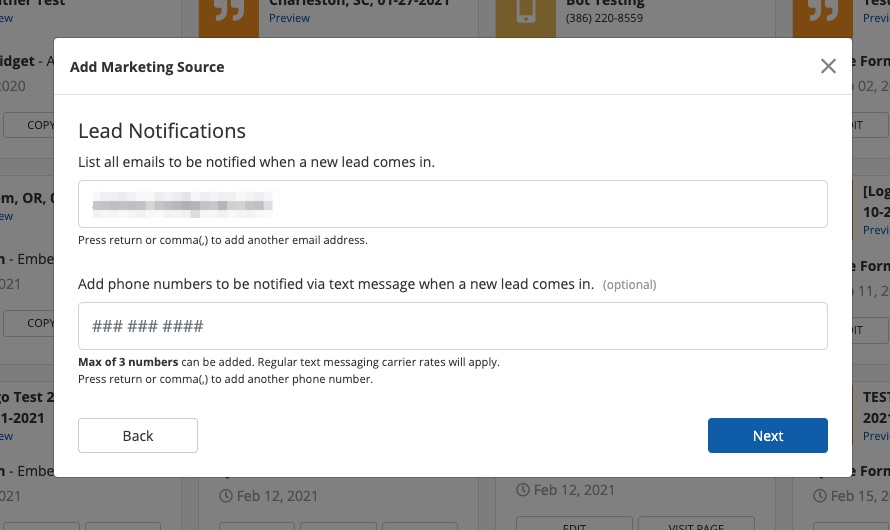The height and width of the screenshot is (530, 890).
Task: Close the Add Marketing Source dialog
Action: pyautogui.click(x=828, y=67)
